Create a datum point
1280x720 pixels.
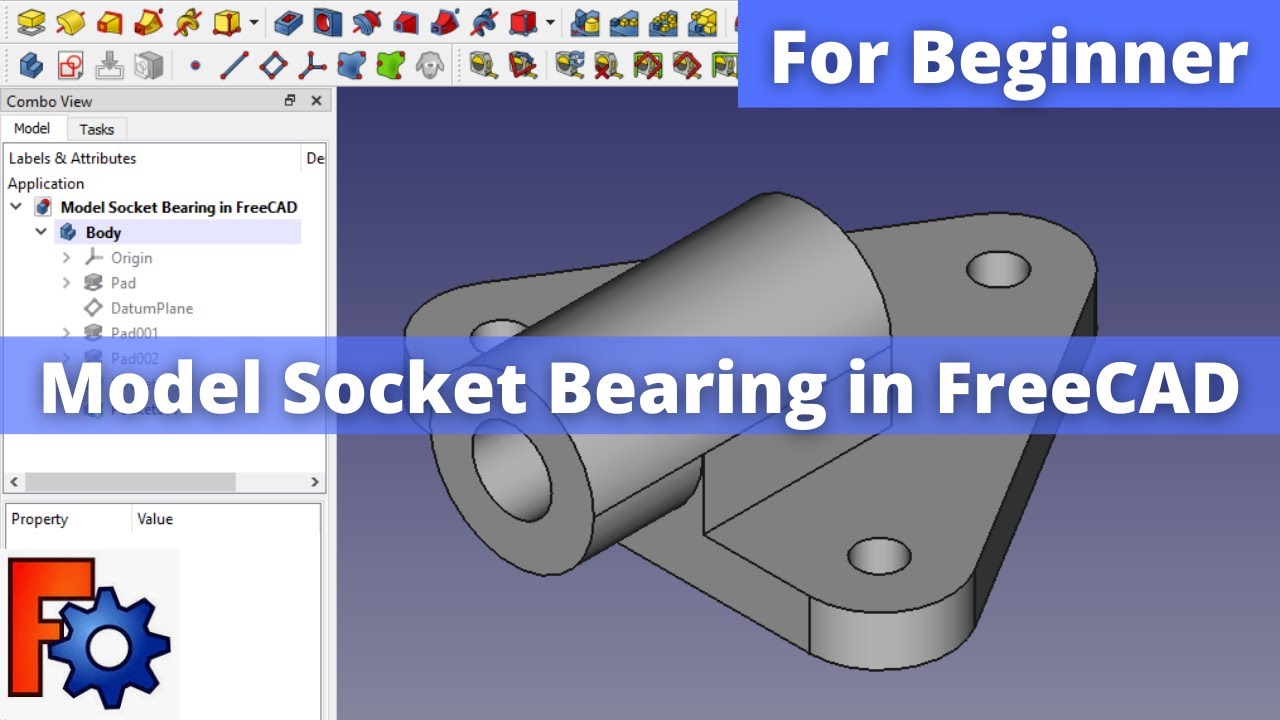[195, 67]
